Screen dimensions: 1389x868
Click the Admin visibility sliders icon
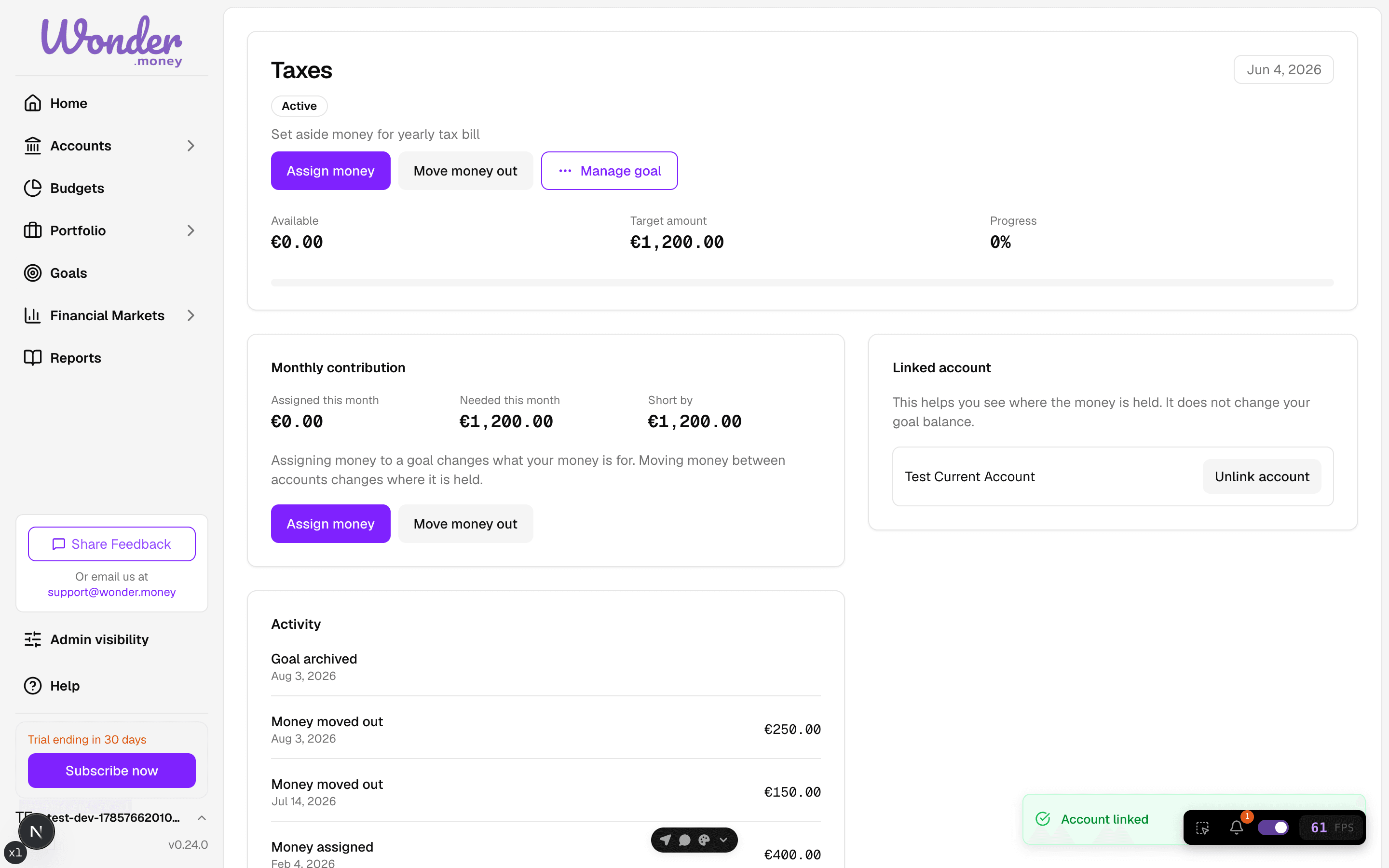33,639
